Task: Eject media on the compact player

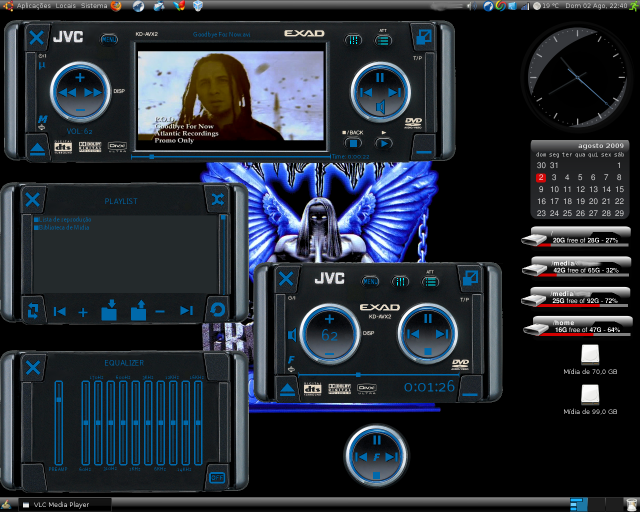Action: pyautogui.click(x=288, y=390)
